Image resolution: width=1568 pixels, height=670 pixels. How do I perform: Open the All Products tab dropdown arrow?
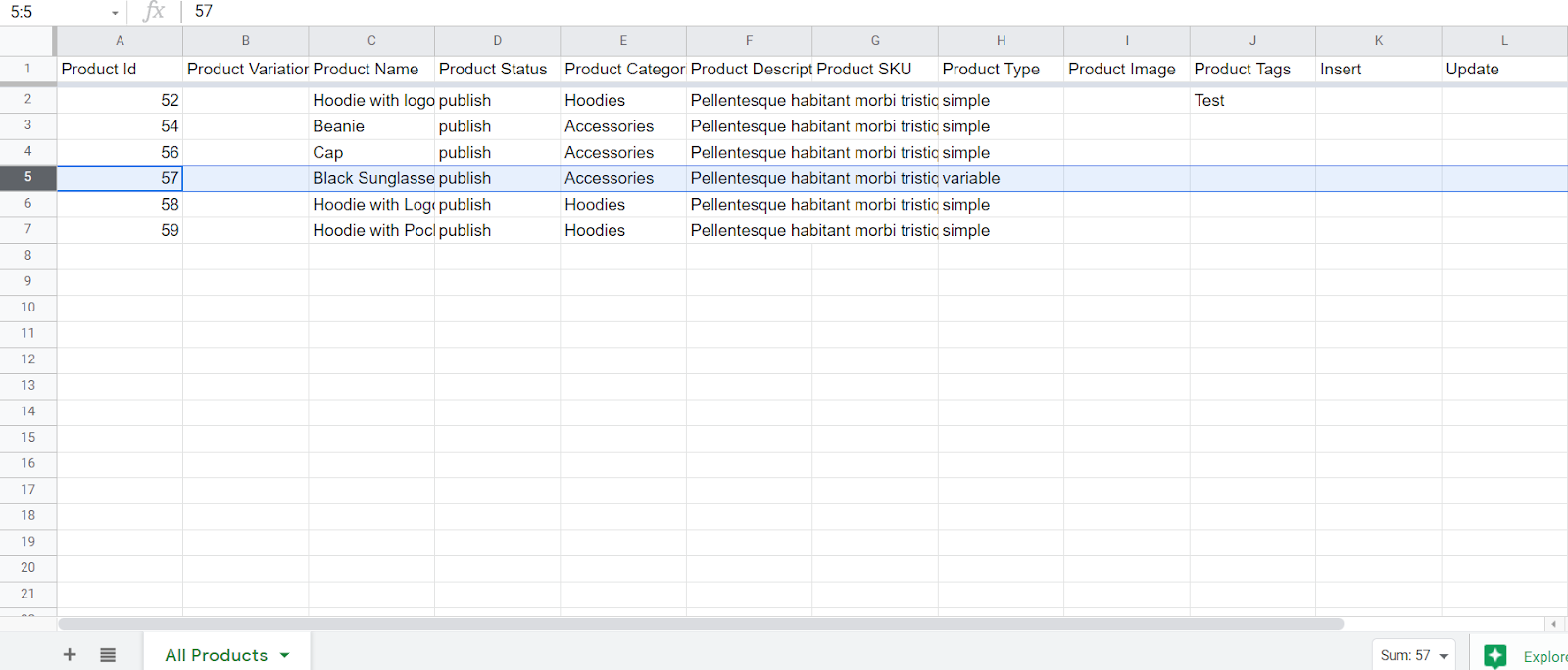(285, 656)
